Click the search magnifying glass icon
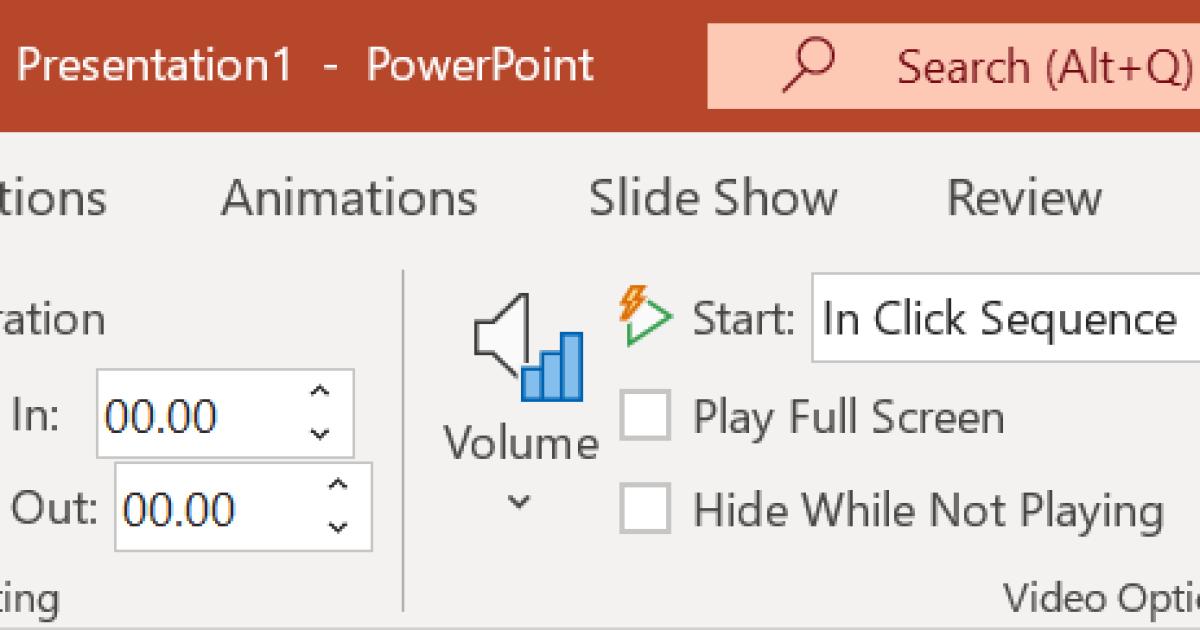 pyautogui.click(x=808, y=65)
